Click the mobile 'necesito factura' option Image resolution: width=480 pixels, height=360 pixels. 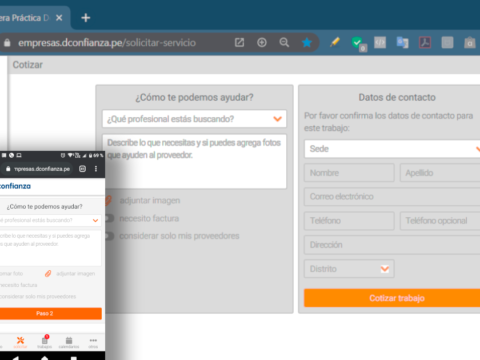19,285
